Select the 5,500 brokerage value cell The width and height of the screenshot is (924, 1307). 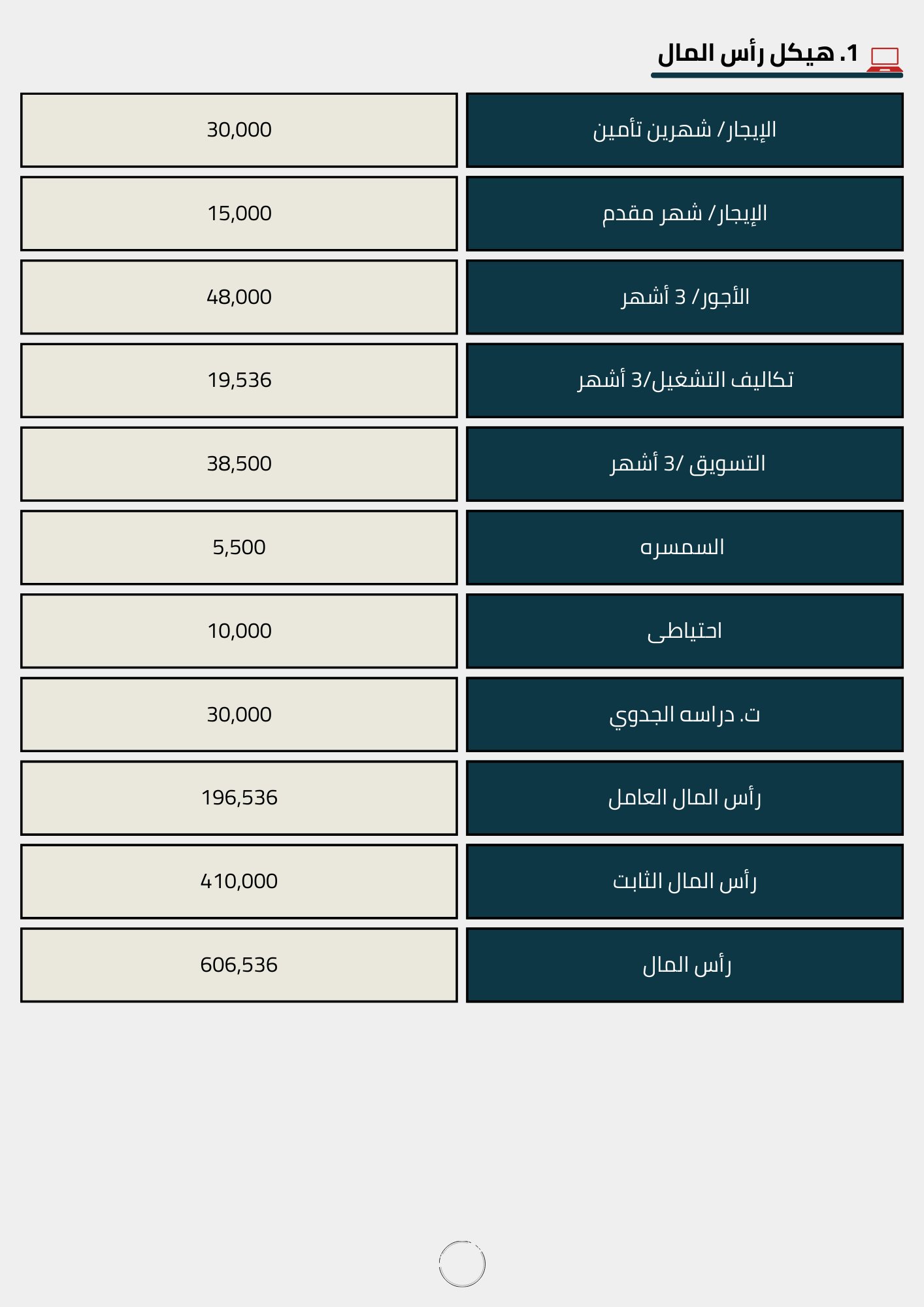tap(239, 548)
